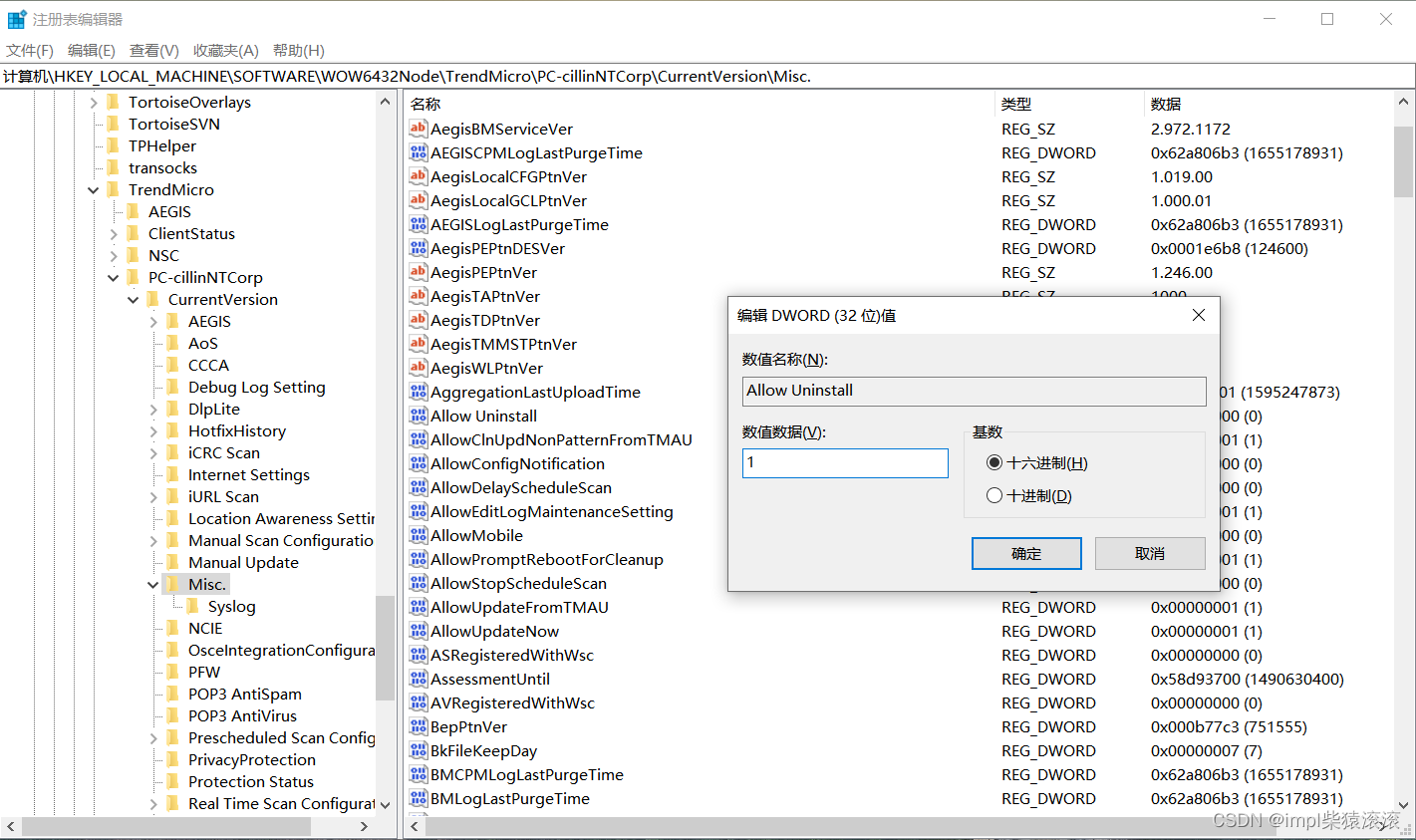The image size is (1416, 840).
Task: Click the AllowUpdateNow DWORD icon
Action: click(419, 631)
